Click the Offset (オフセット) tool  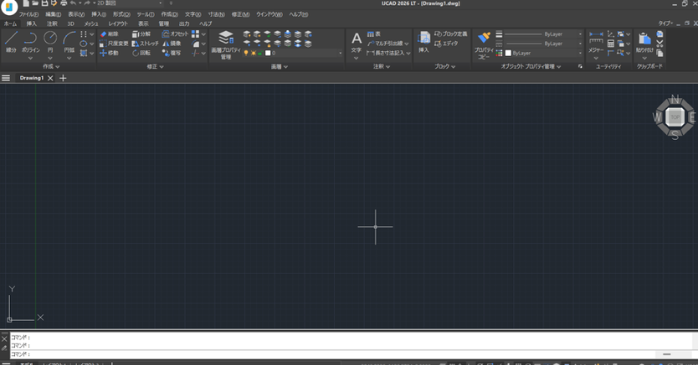175,34
